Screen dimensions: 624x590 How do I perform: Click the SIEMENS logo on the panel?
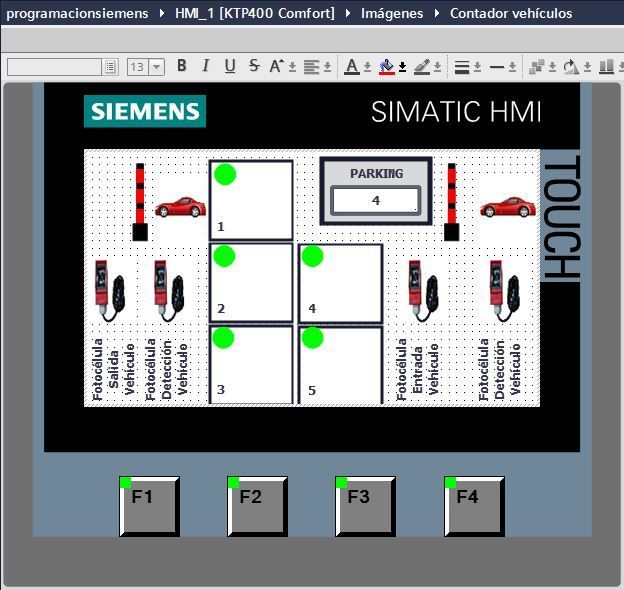145,111
